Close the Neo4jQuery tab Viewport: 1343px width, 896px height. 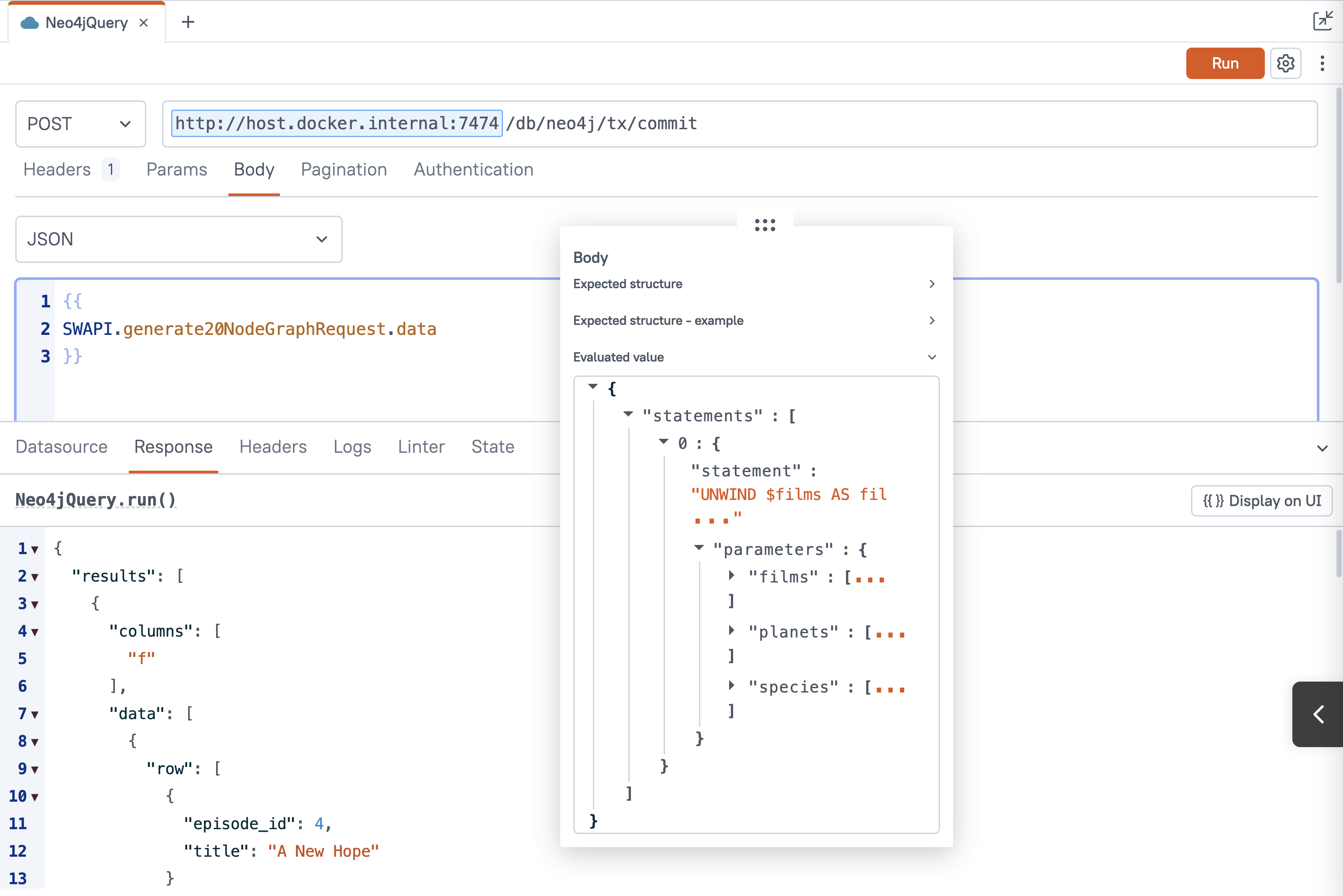point(144,23)
